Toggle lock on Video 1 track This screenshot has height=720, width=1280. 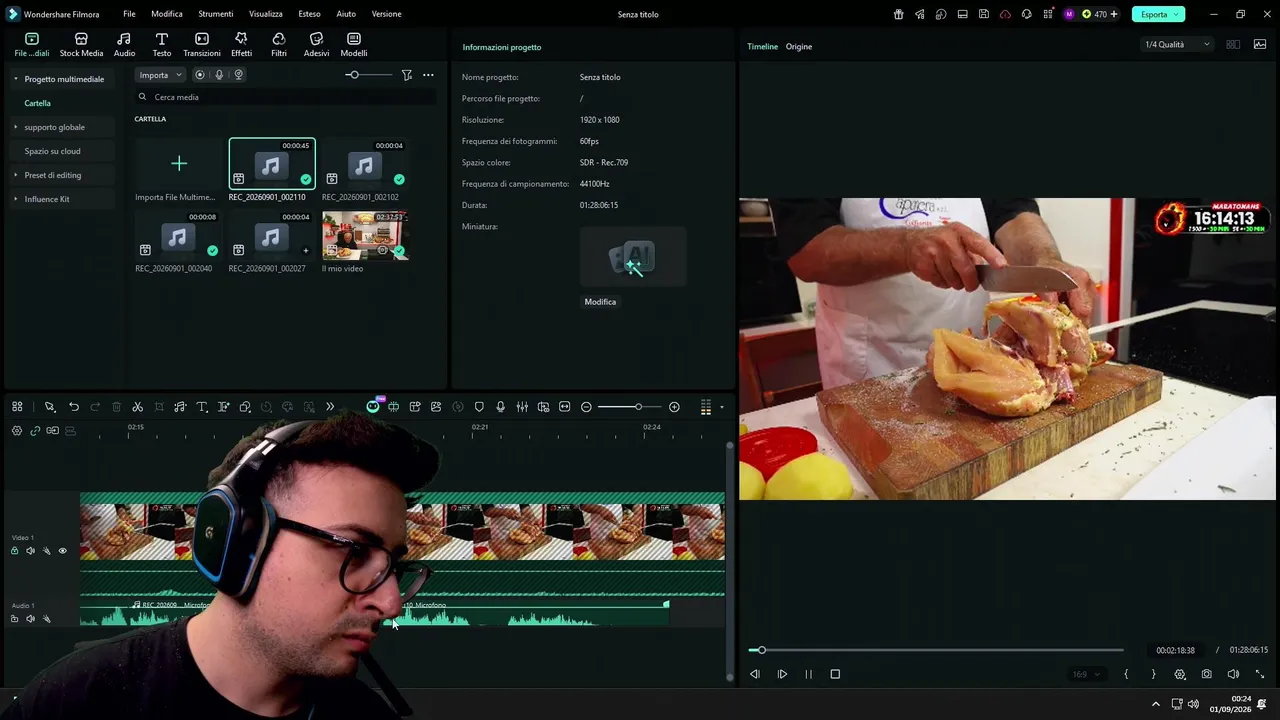[14, 551]
